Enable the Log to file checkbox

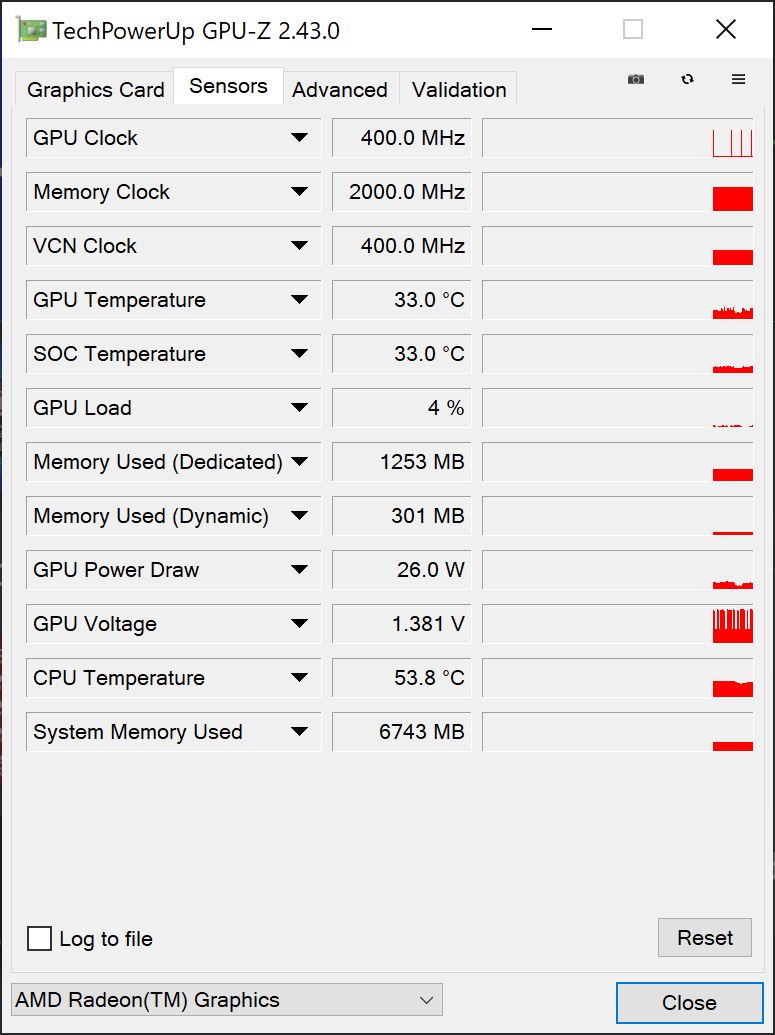click(40, 938)
